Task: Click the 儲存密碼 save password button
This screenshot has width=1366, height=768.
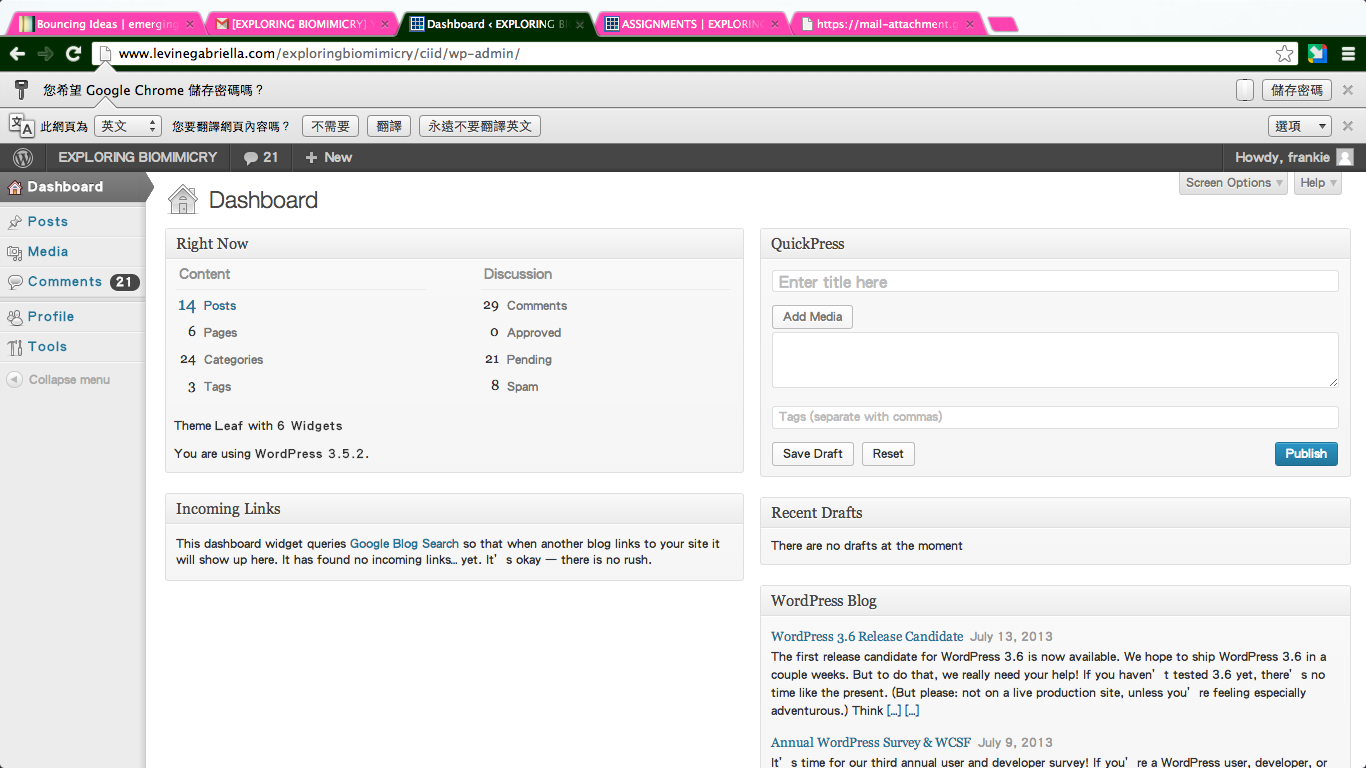Action: (x=1297, y=90)
